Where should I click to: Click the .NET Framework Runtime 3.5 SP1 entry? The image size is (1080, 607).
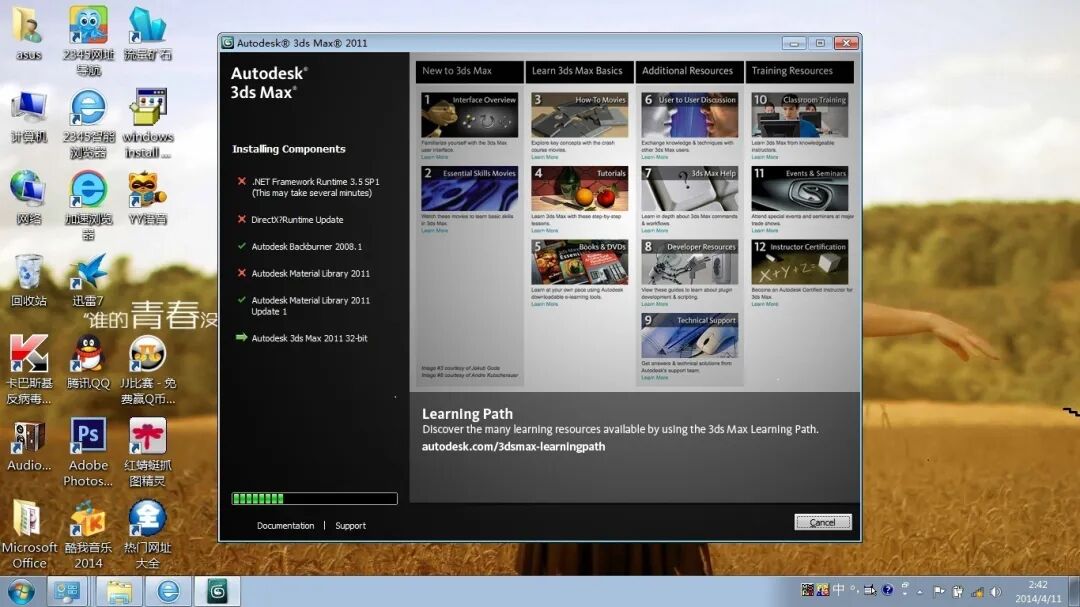(315, 187)
